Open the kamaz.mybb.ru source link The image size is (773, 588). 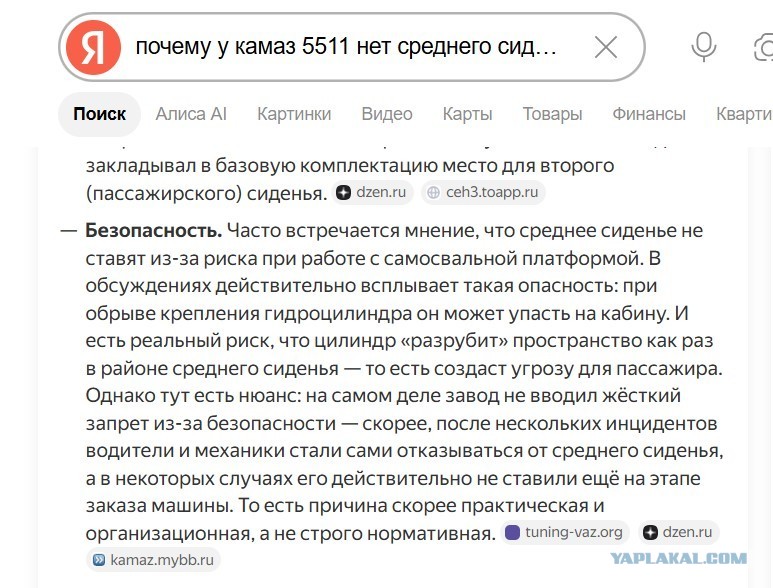click(153, 560)
